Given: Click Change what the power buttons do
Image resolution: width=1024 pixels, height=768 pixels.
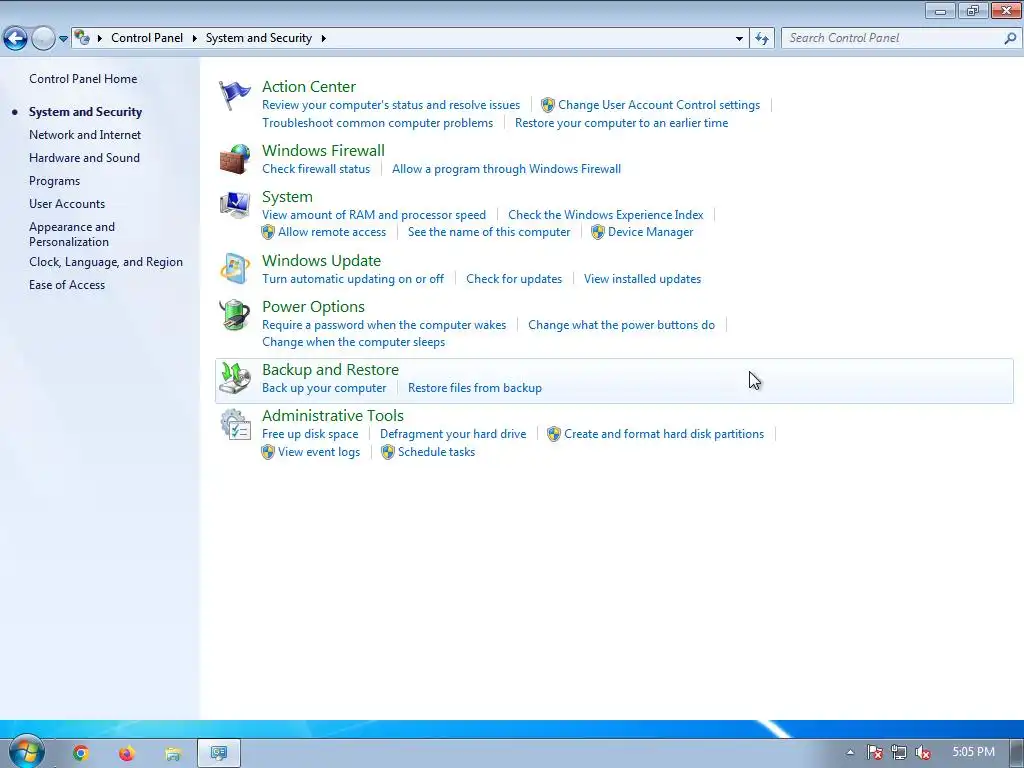Looking at the screenshot, I should 621,325.
